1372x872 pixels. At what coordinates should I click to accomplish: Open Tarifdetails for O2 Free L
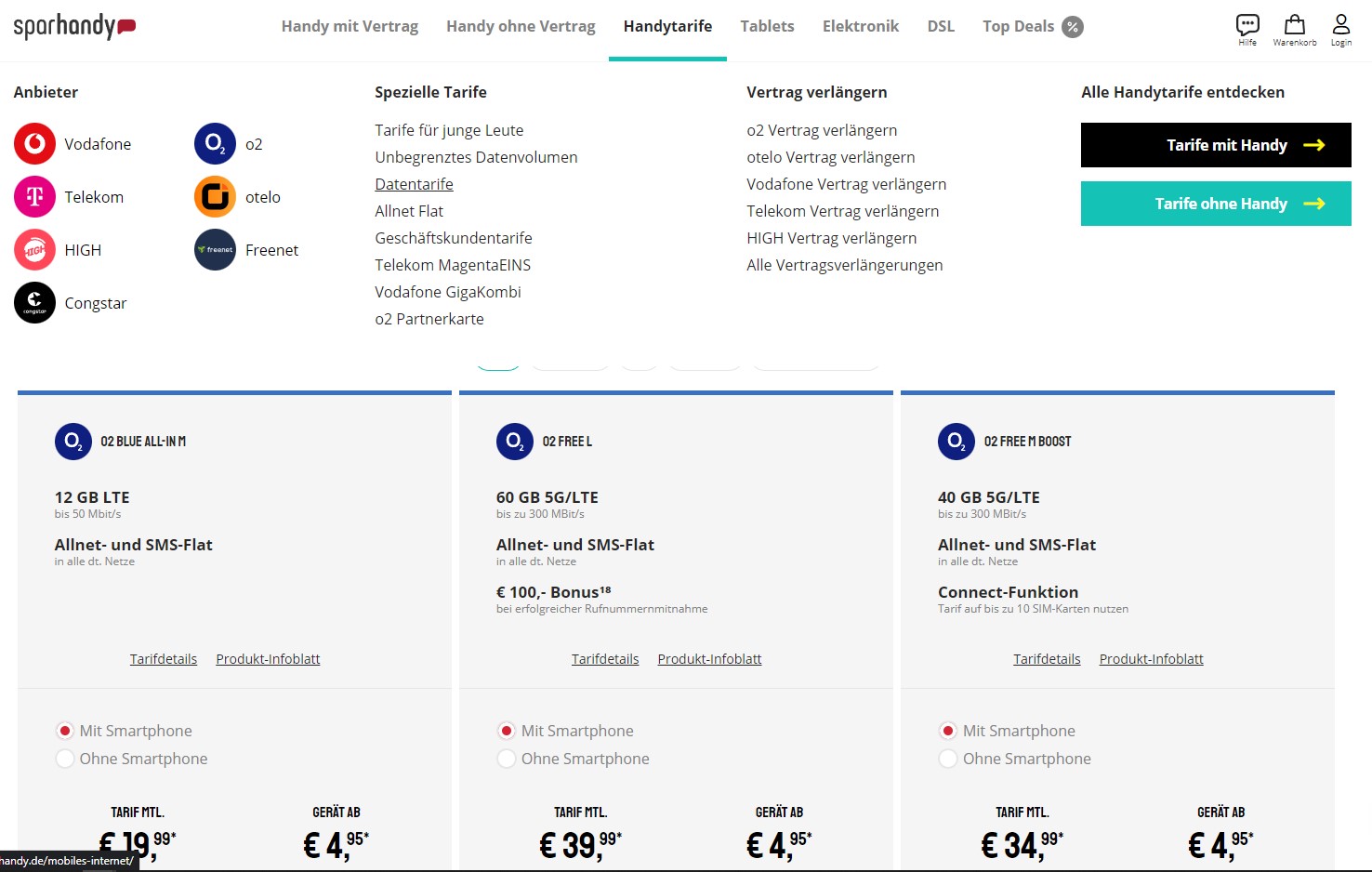click(605, 659)
